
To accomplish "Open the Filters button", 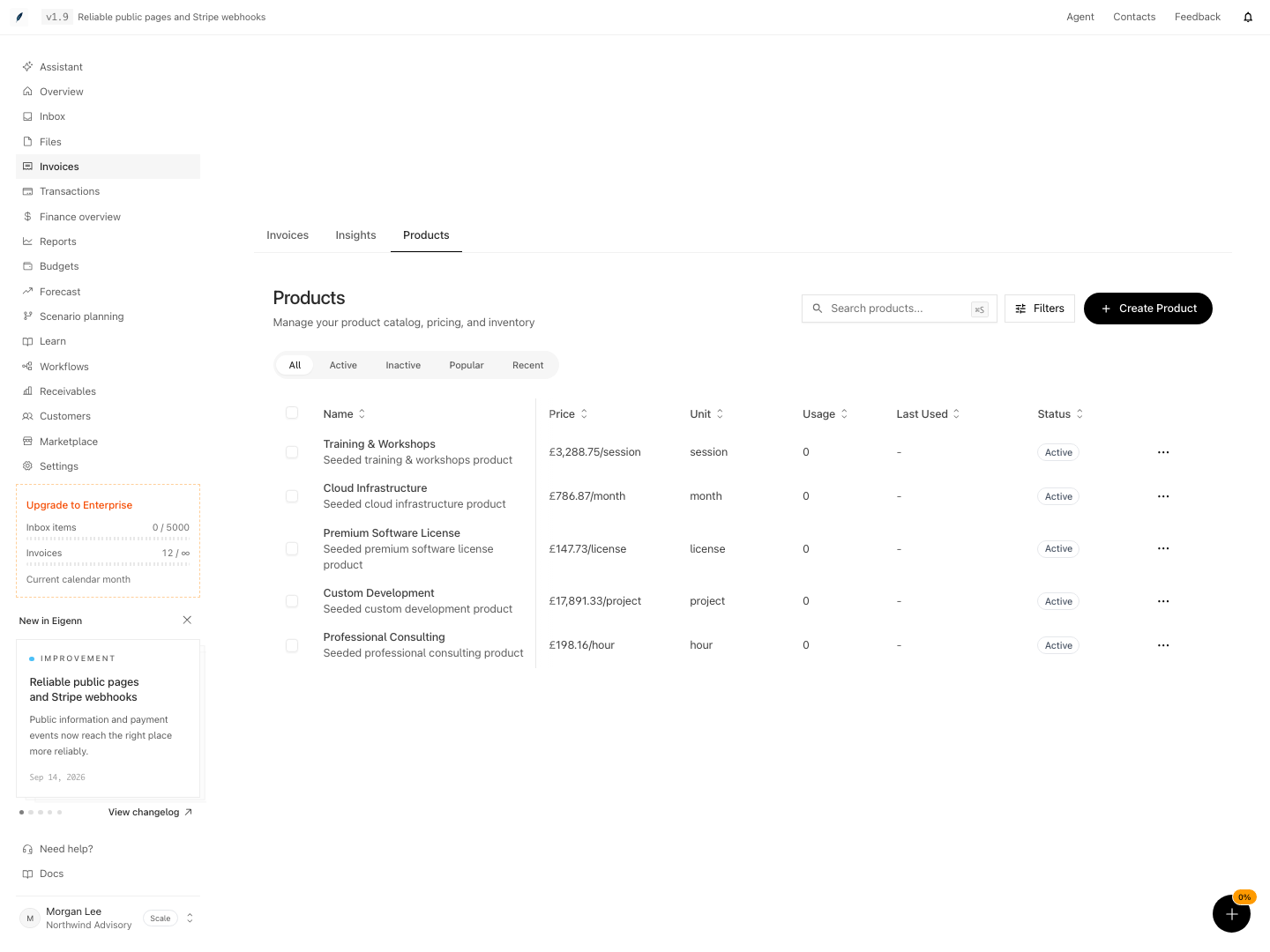I will 1040,309.
